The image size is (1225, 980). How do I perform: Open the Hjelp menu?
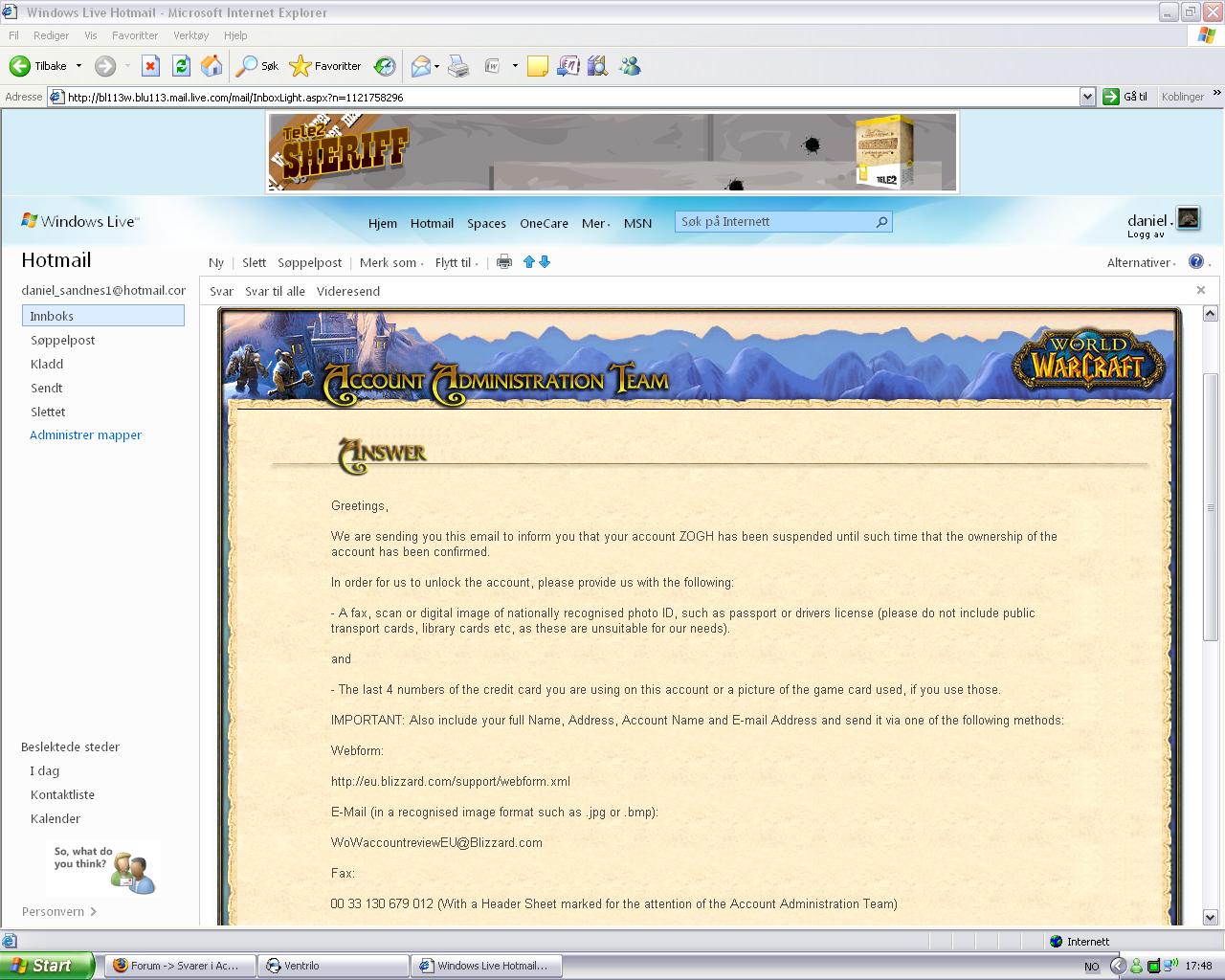point(235,35)
